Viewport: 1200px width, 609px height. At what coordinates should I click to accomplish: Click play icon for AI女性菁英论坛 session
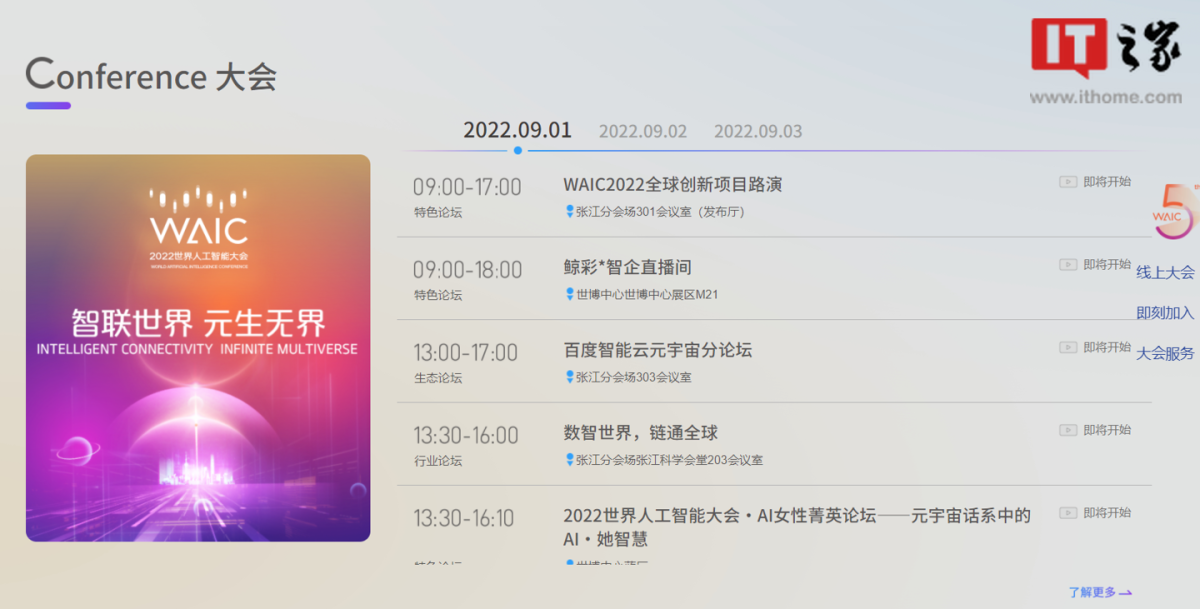pyautogui.click(x=1068, y=513)
